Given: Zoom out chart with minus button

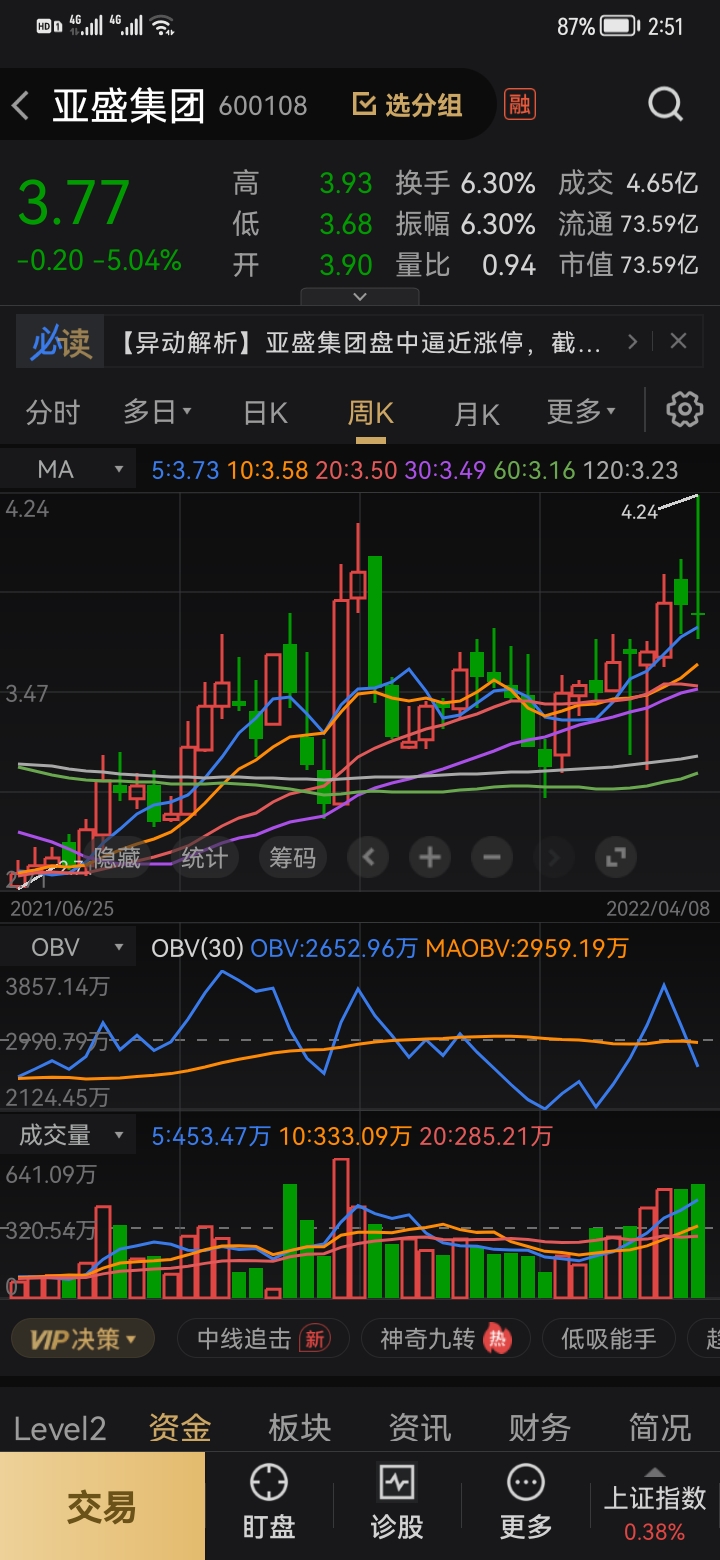Looking at the screenshot, I should click(492, 857).
